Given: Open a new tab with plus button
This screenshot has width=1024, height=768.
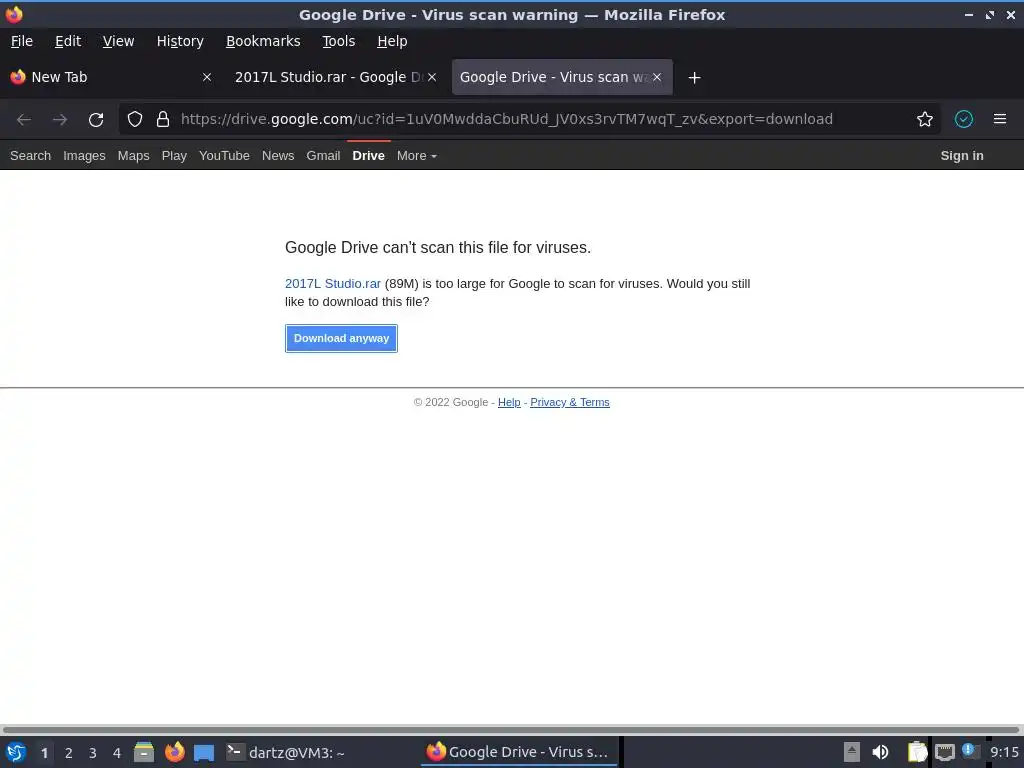Looking at the screenshot, I should pyautogui.click(x=694, y=78).
